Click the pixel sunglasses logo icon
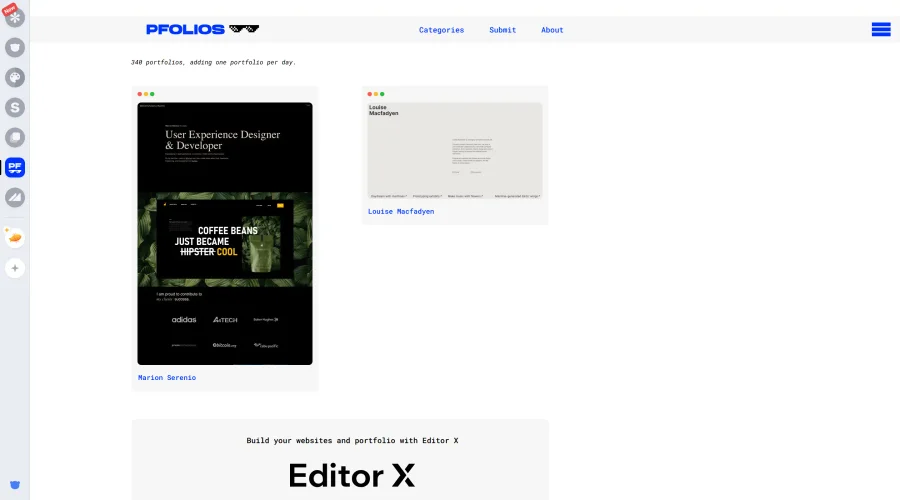The height and width of the screenshot is (500, 900). [x=244, y=29]
